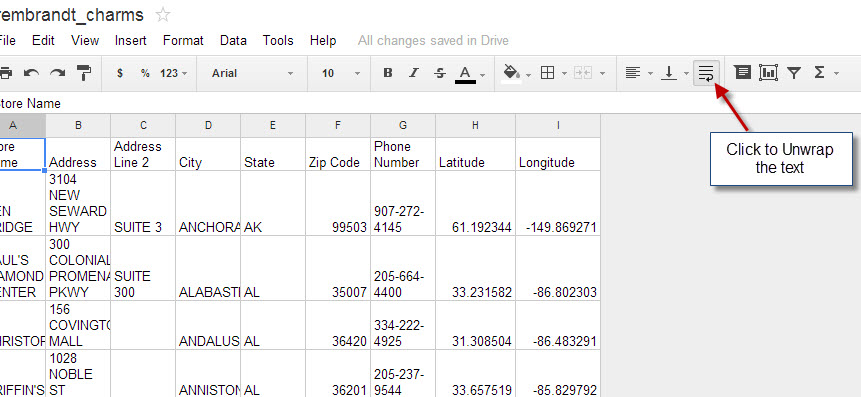
Task: Select column C header
Action: coord(143,126)
